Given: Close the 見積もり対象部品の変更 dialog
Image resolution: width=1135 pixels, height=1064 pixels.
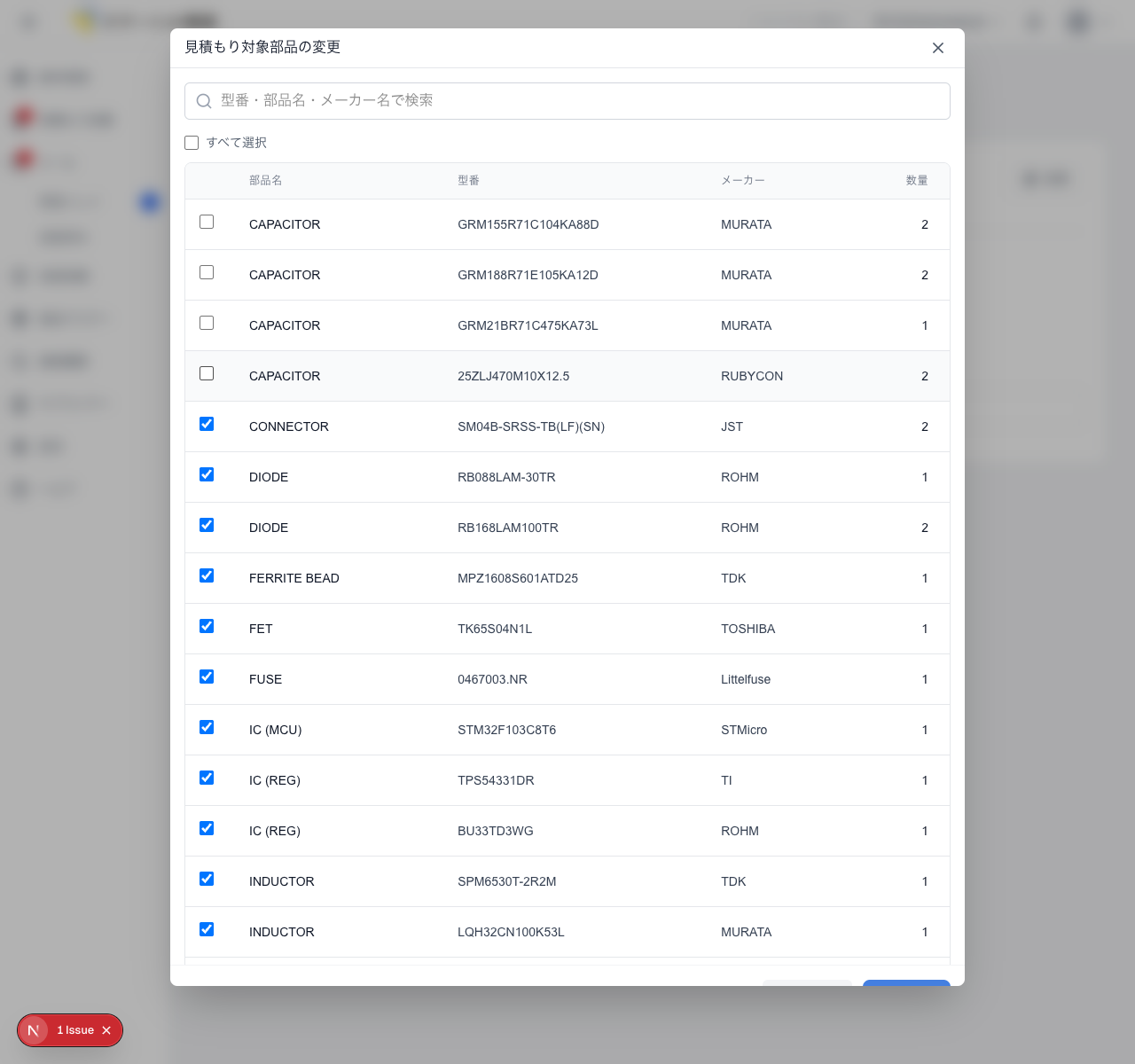Looking at the screenshot, I should point(938,48).
